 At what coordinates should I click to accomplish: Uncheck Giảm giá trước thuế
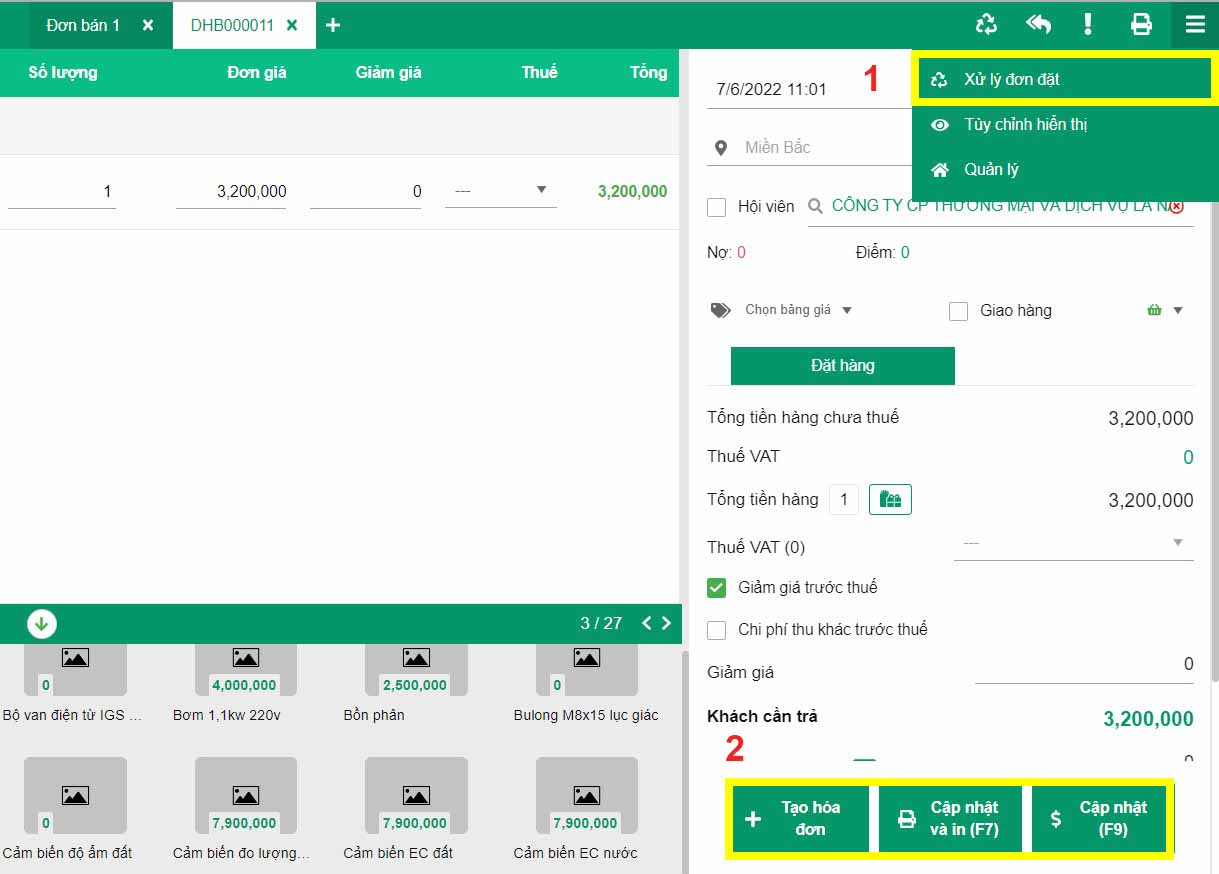pyautogui.click(x=716, y=588)
